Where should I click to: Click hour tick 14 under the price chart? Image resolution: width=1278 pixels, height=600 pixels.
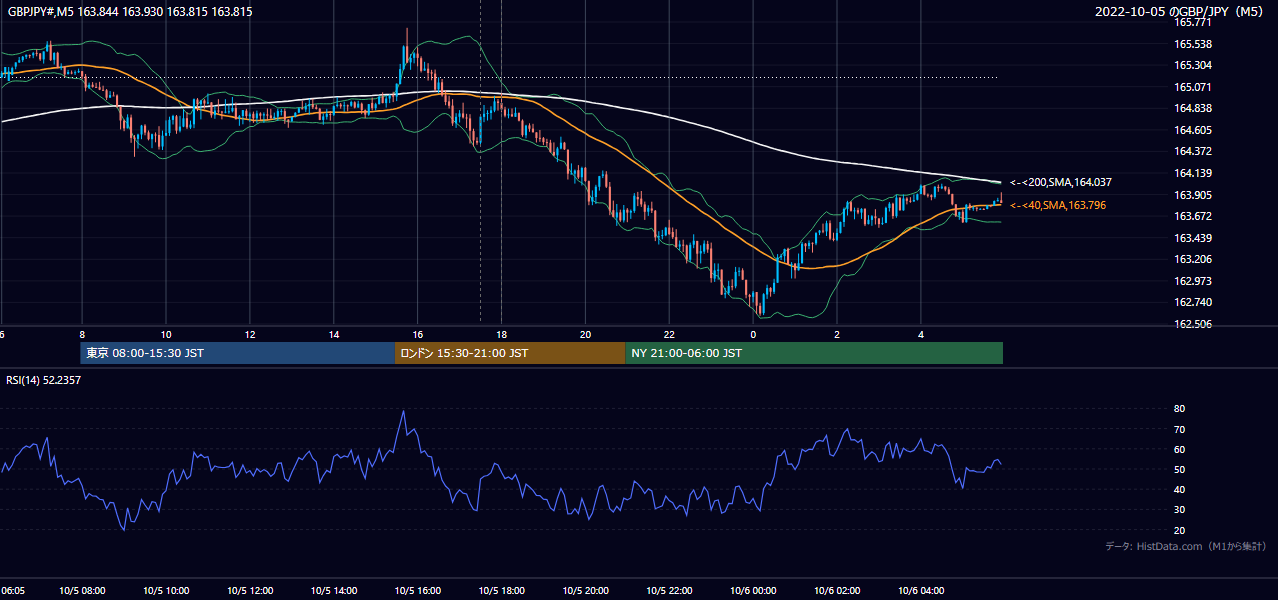click(x=334, y=335)
